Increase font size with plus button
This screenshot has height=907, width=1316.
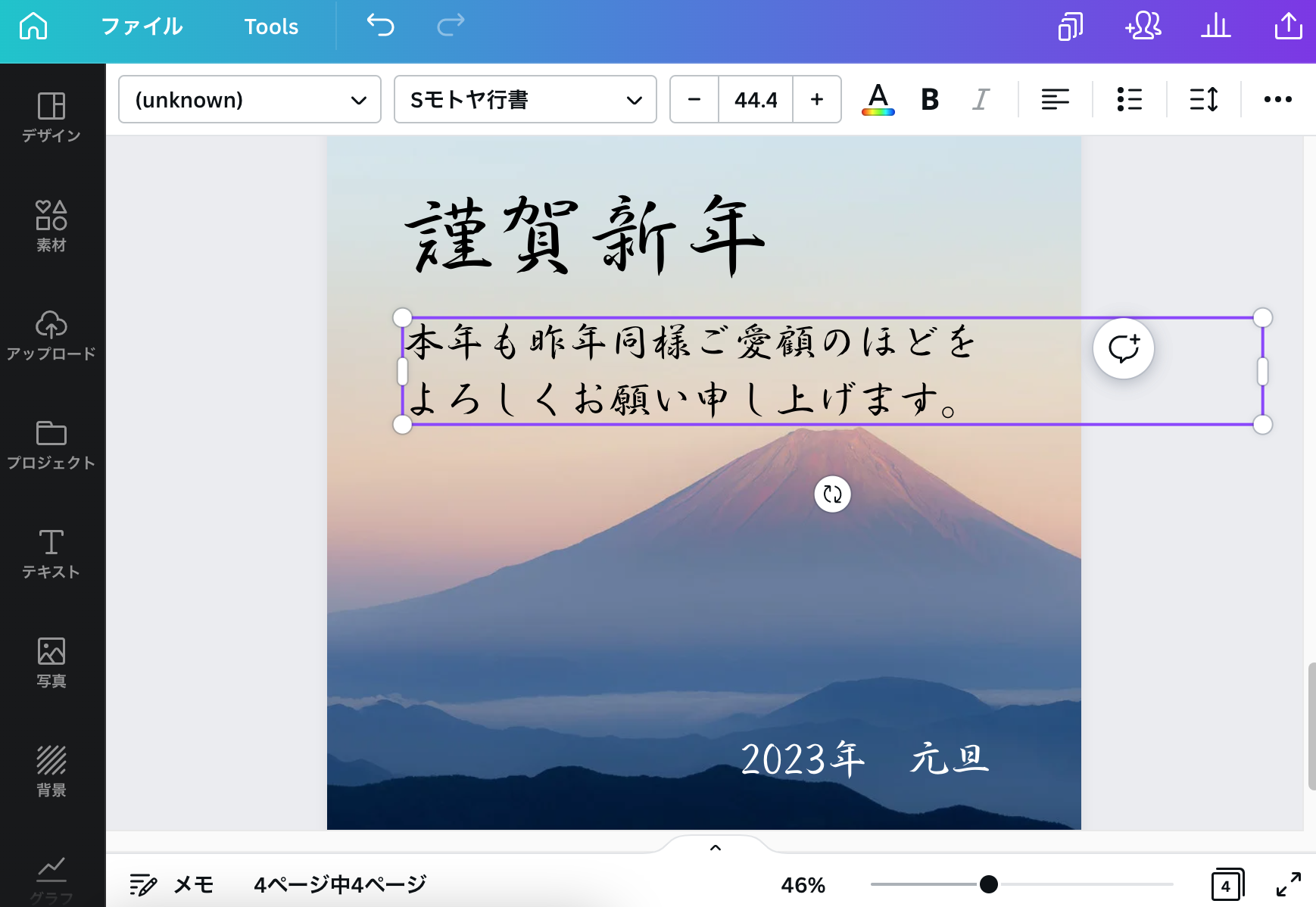tap(817, 99)
